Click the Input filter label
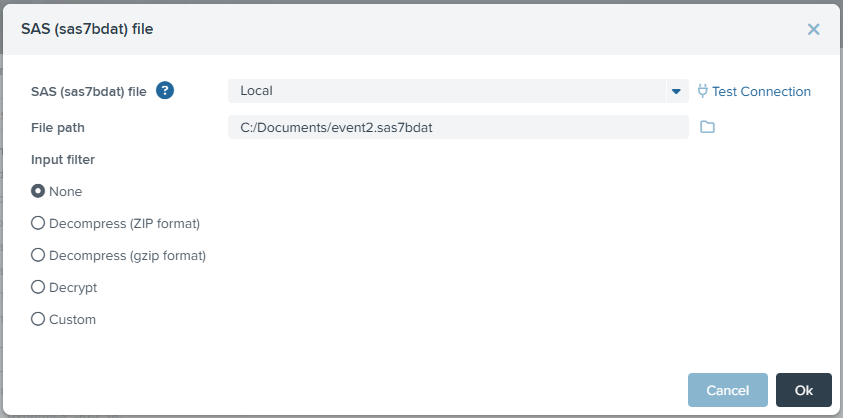The image size is (843, 418). [63, 160]
